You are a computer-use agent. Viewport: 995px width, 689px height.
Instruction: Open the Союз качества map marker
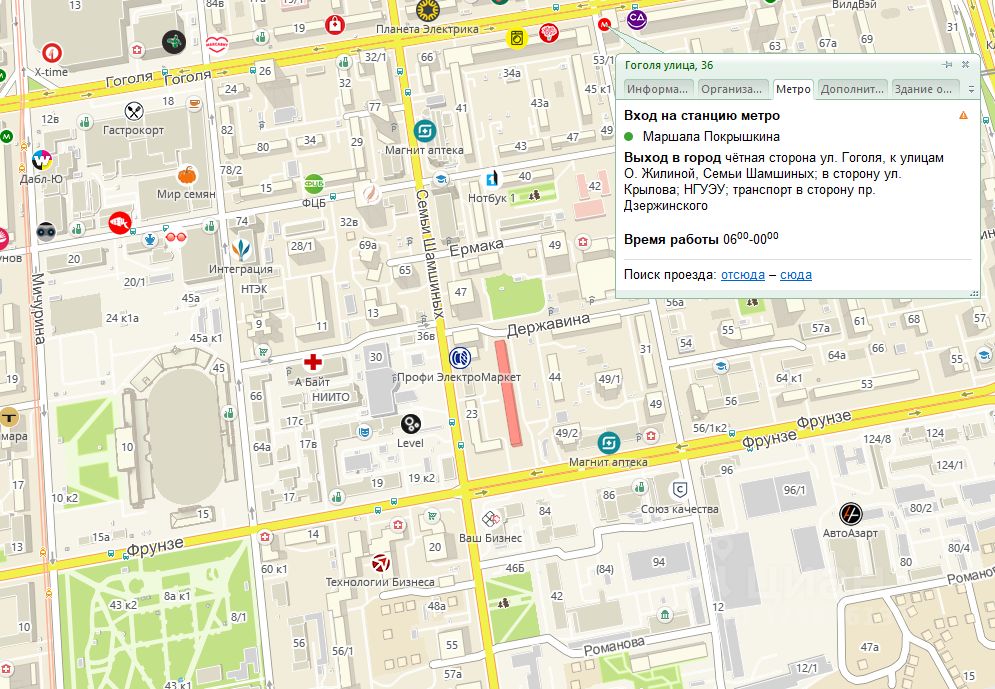tap(680, 489)
